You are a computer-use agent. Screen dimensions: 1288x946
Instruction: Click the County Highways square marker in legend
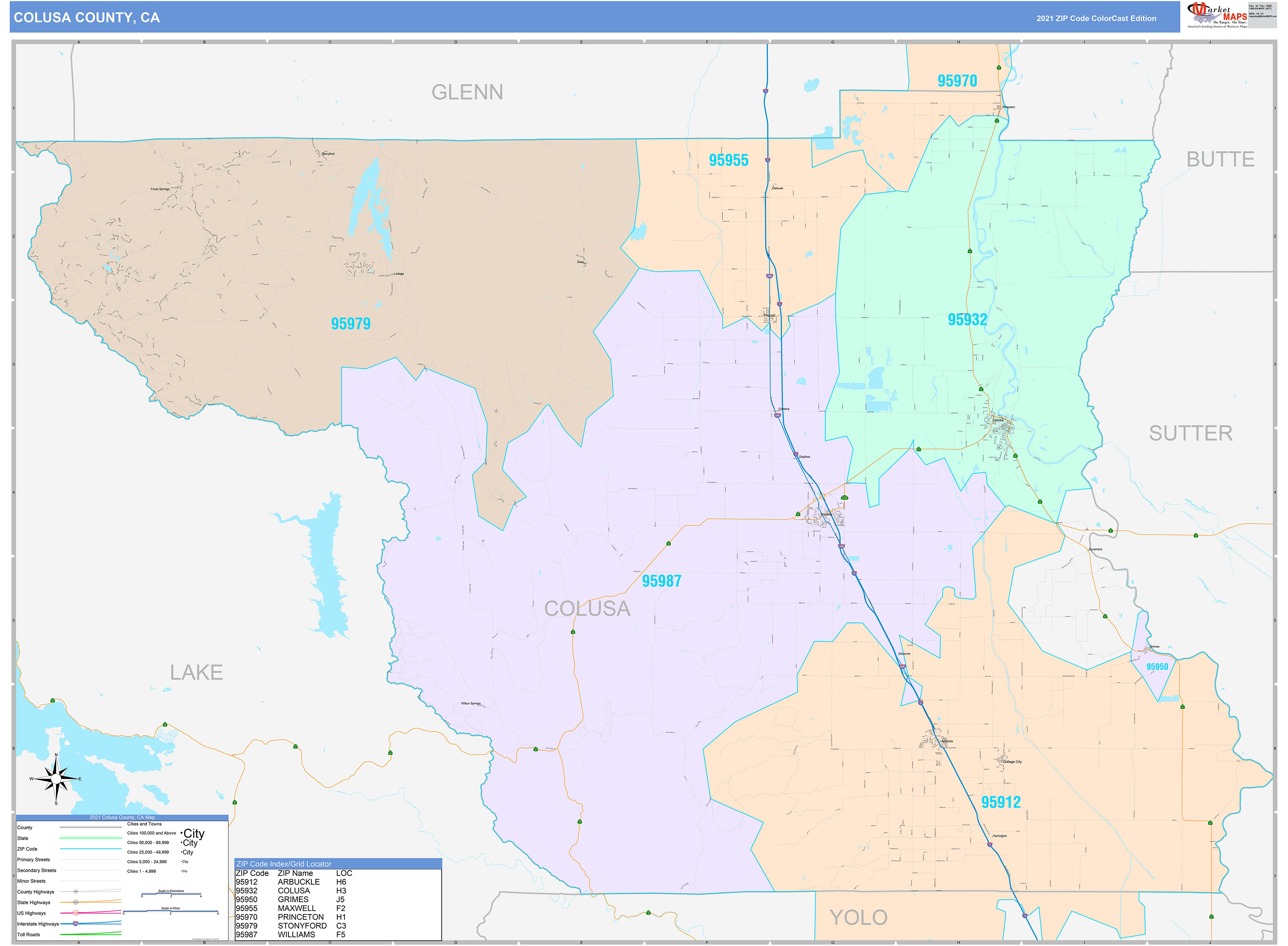click(75, 891)
